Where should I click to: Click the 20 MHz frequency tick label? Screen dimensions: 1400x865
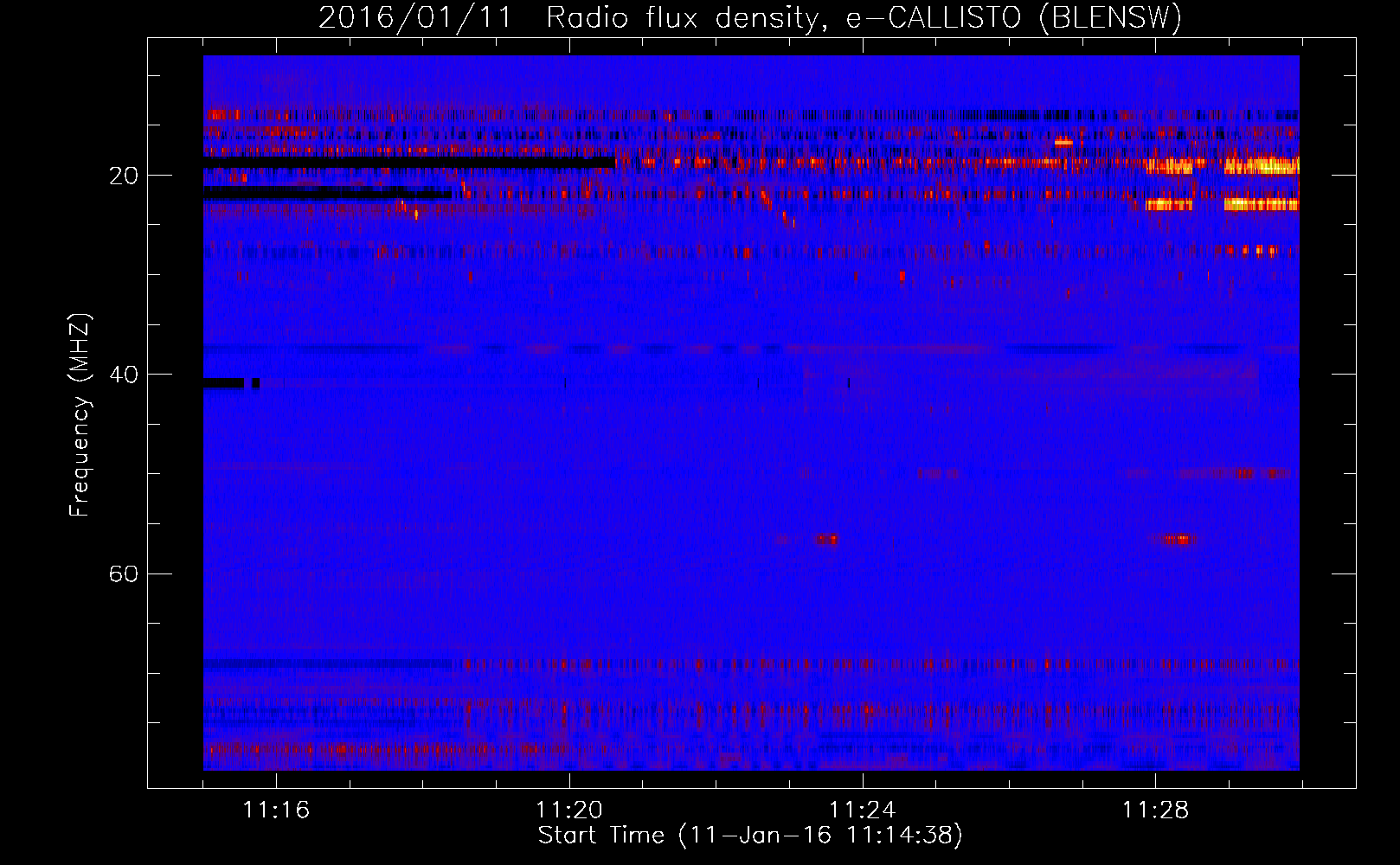tap(123, 176)
